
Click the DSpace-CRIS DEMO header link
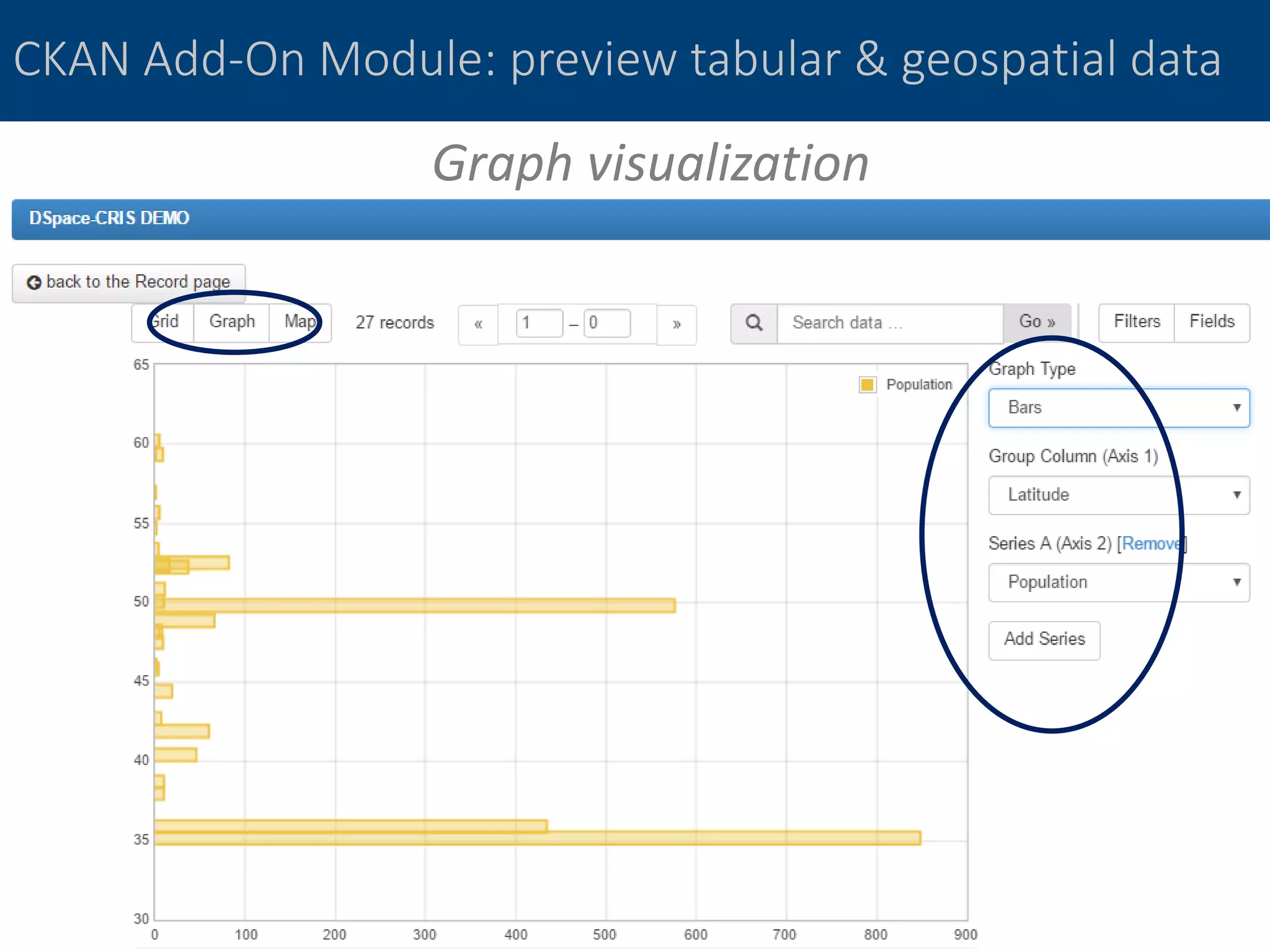coord(109,218)
